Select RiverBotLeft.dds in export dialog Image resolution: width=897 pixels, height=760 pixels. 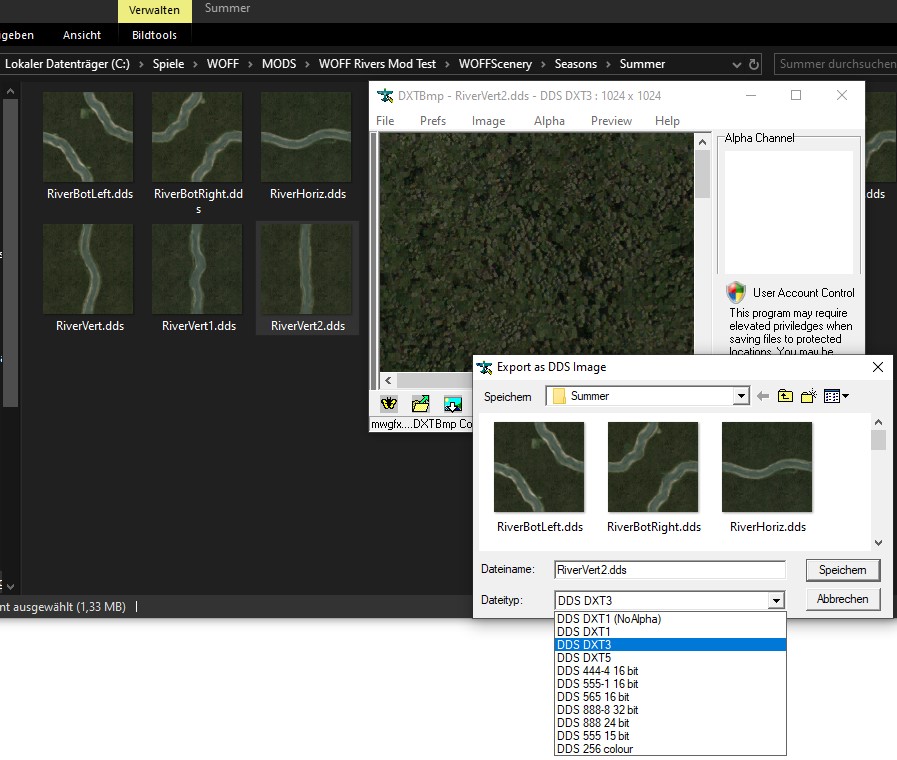click(x=539, y=478)
